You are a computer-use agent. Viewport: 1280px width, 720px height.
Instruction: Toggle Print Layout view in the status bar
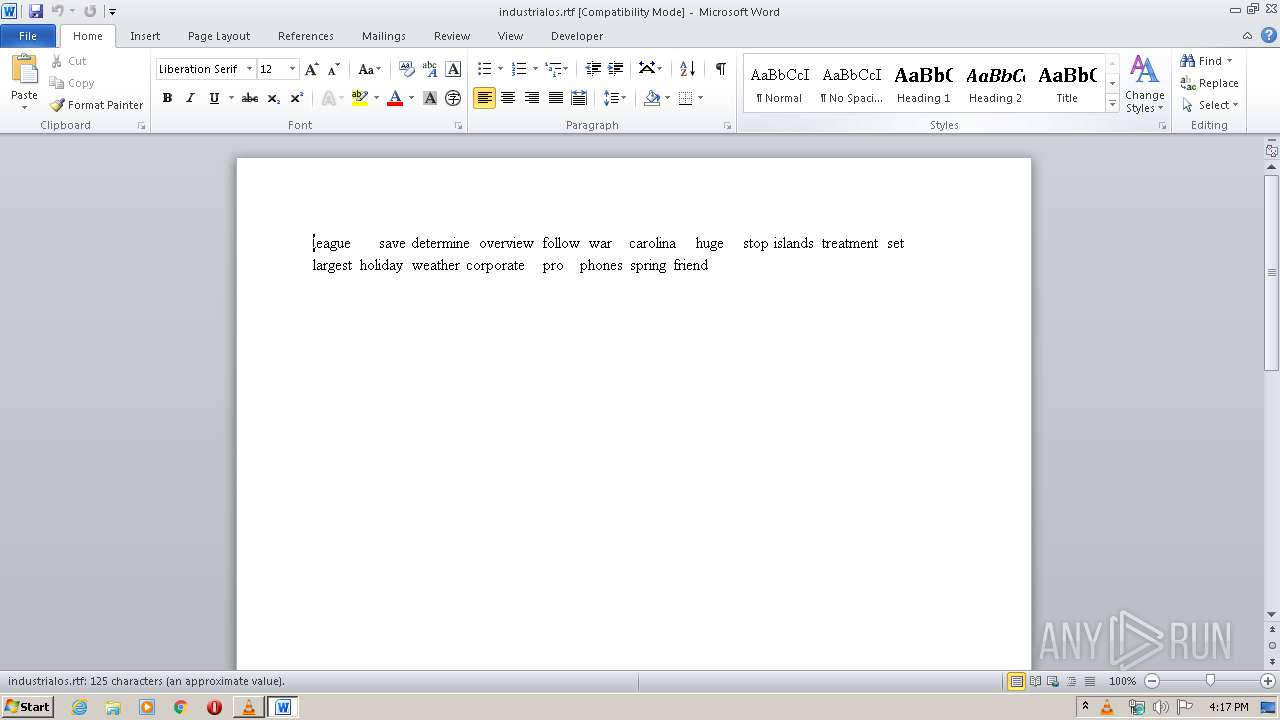tap(1016, 681)
